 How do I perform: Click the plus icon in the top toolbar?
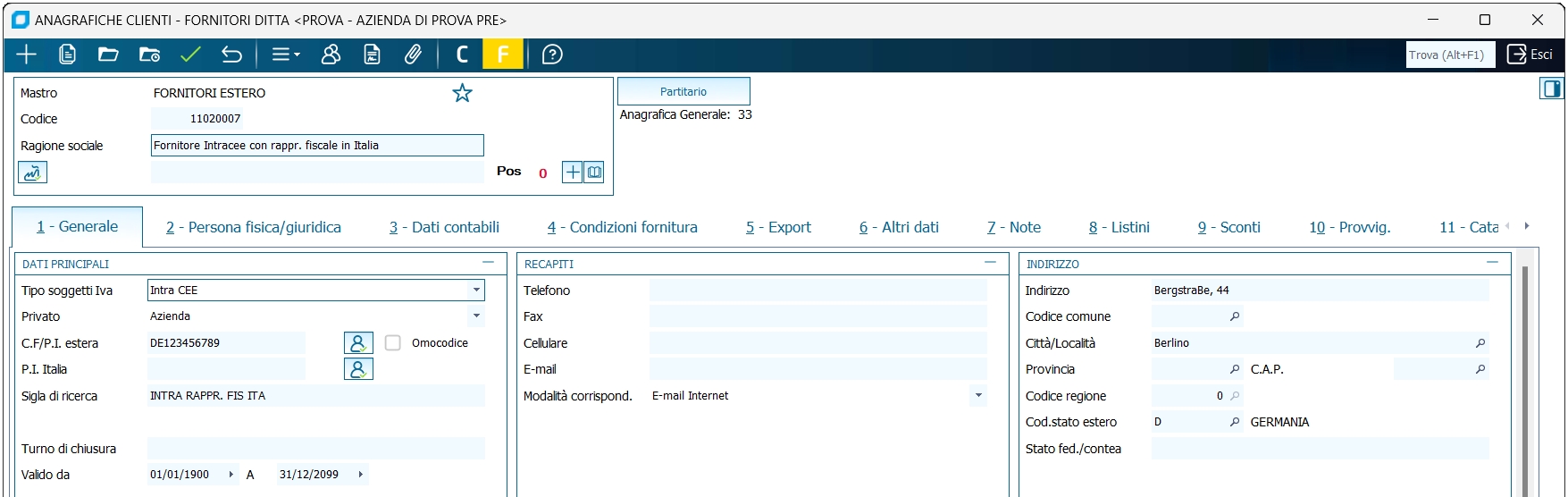point(27,55)
